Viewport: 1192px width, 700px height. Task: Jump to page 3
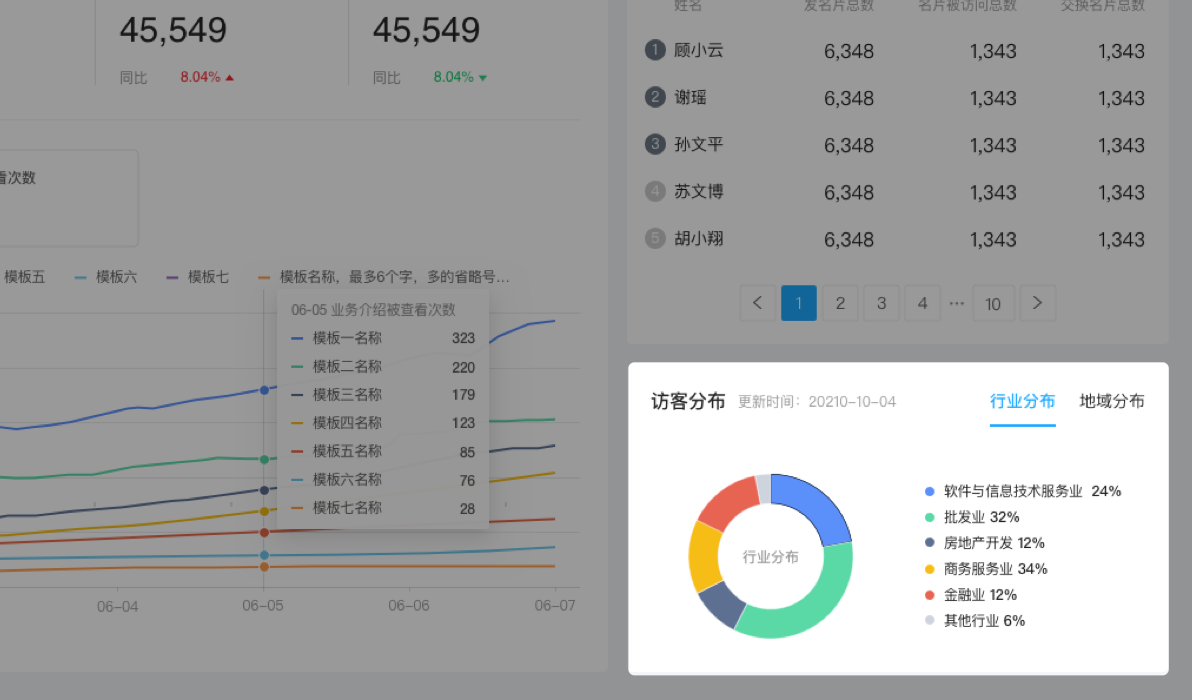(x=881, y=303)
